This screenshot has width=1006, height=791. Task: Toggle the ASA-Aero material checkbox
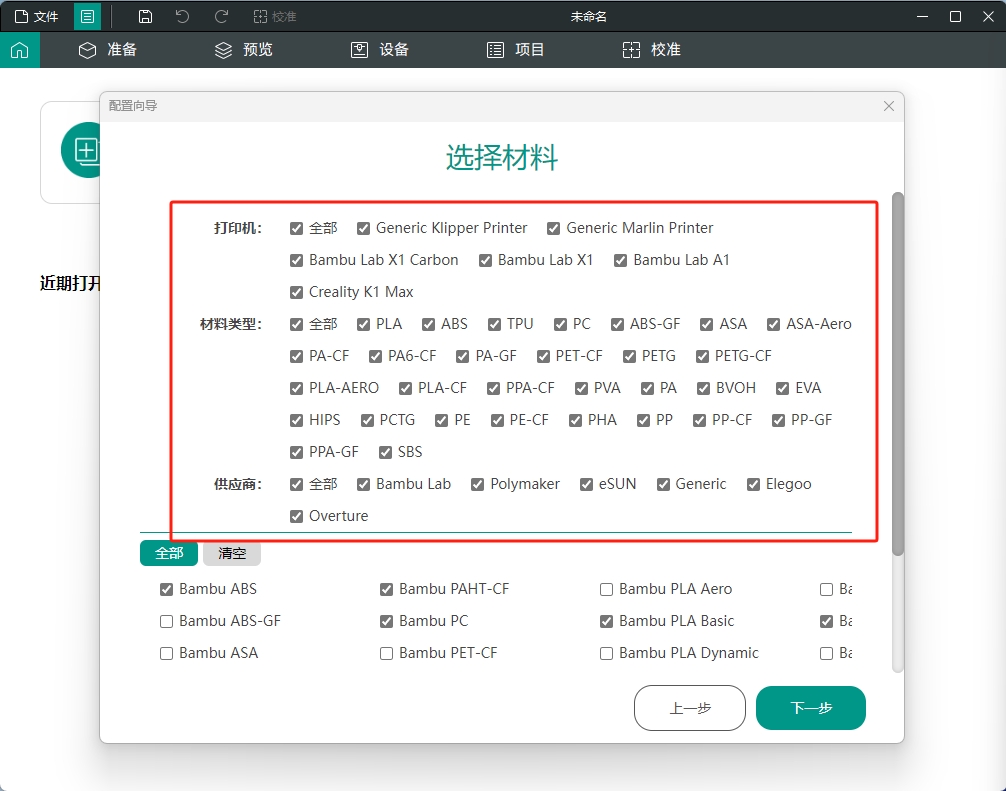(774, 325)
